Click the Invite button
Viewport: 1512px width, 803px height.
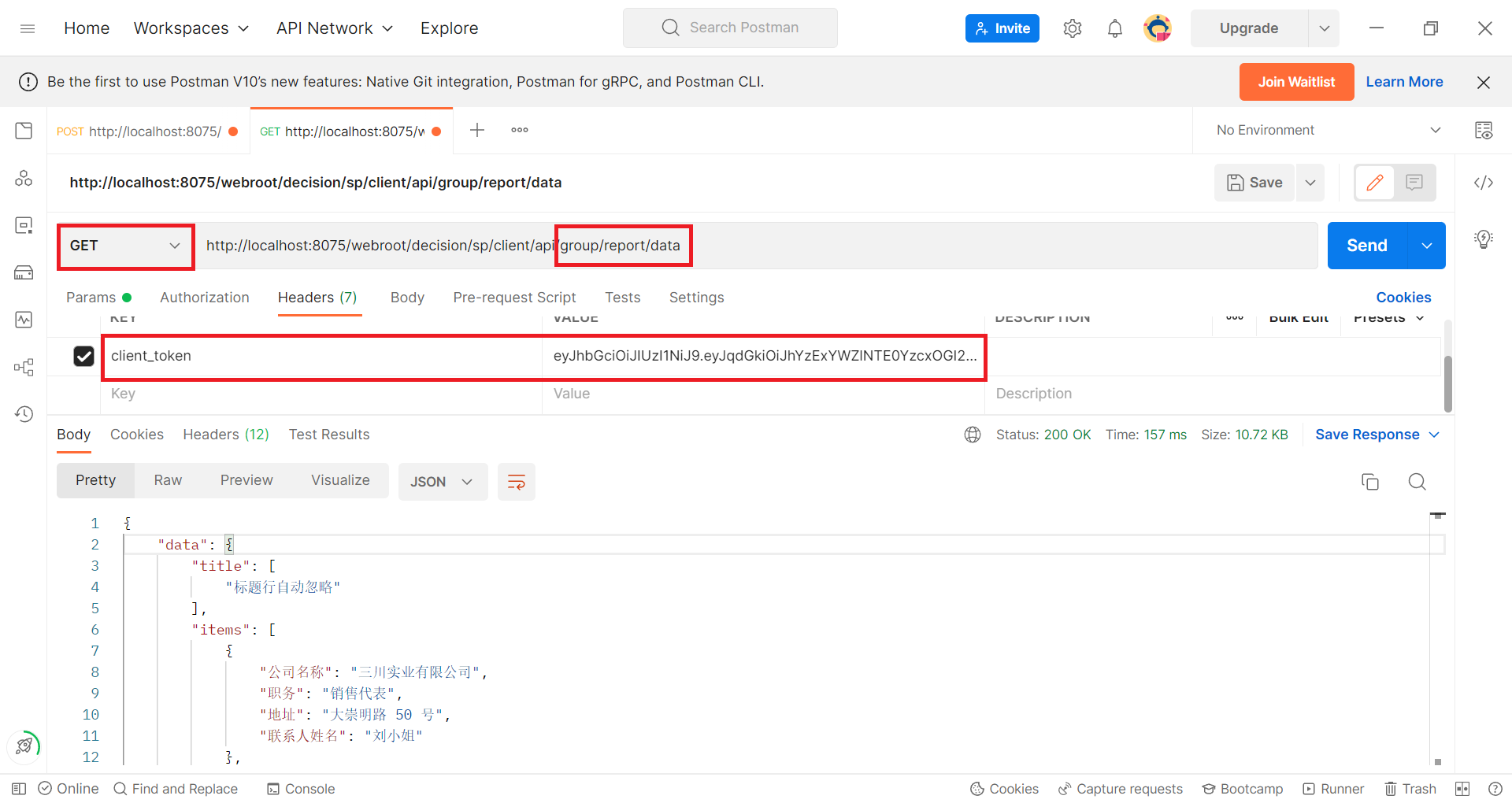tap(1002, 28)
